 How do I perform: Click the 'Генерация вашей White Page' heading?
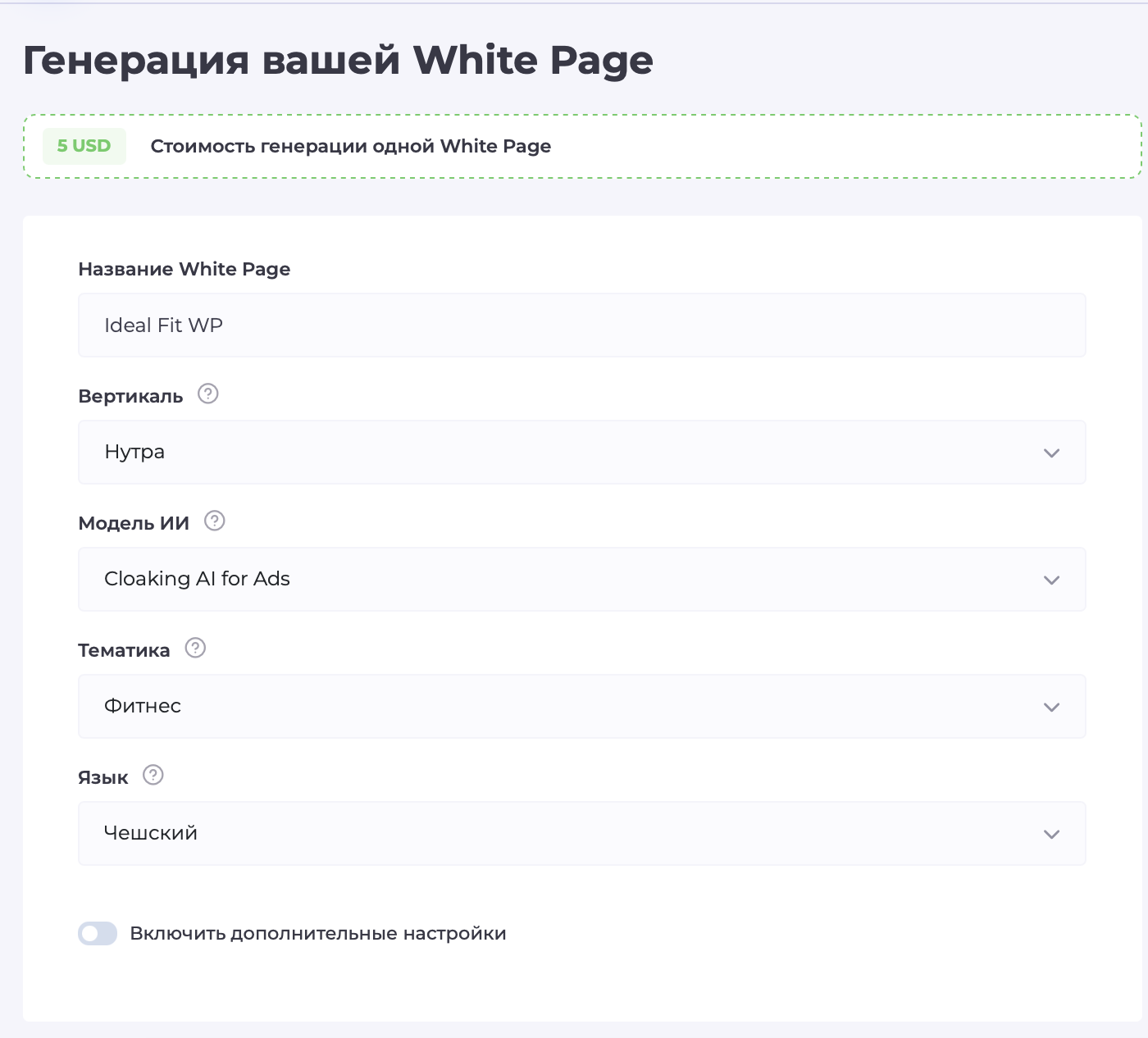pos(338,61)
